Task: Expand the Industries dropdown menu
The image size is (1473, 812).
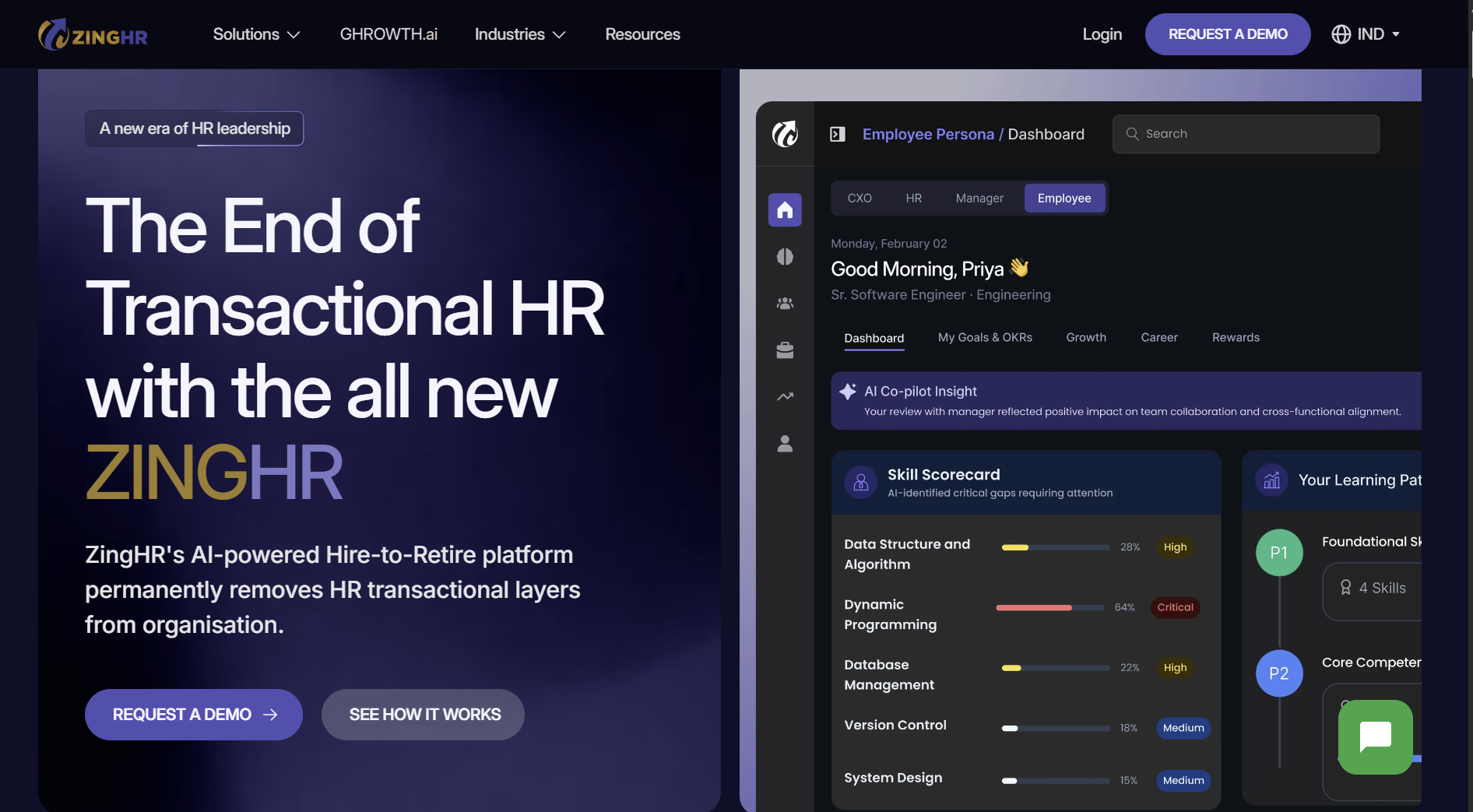Action: coord(520,34)
